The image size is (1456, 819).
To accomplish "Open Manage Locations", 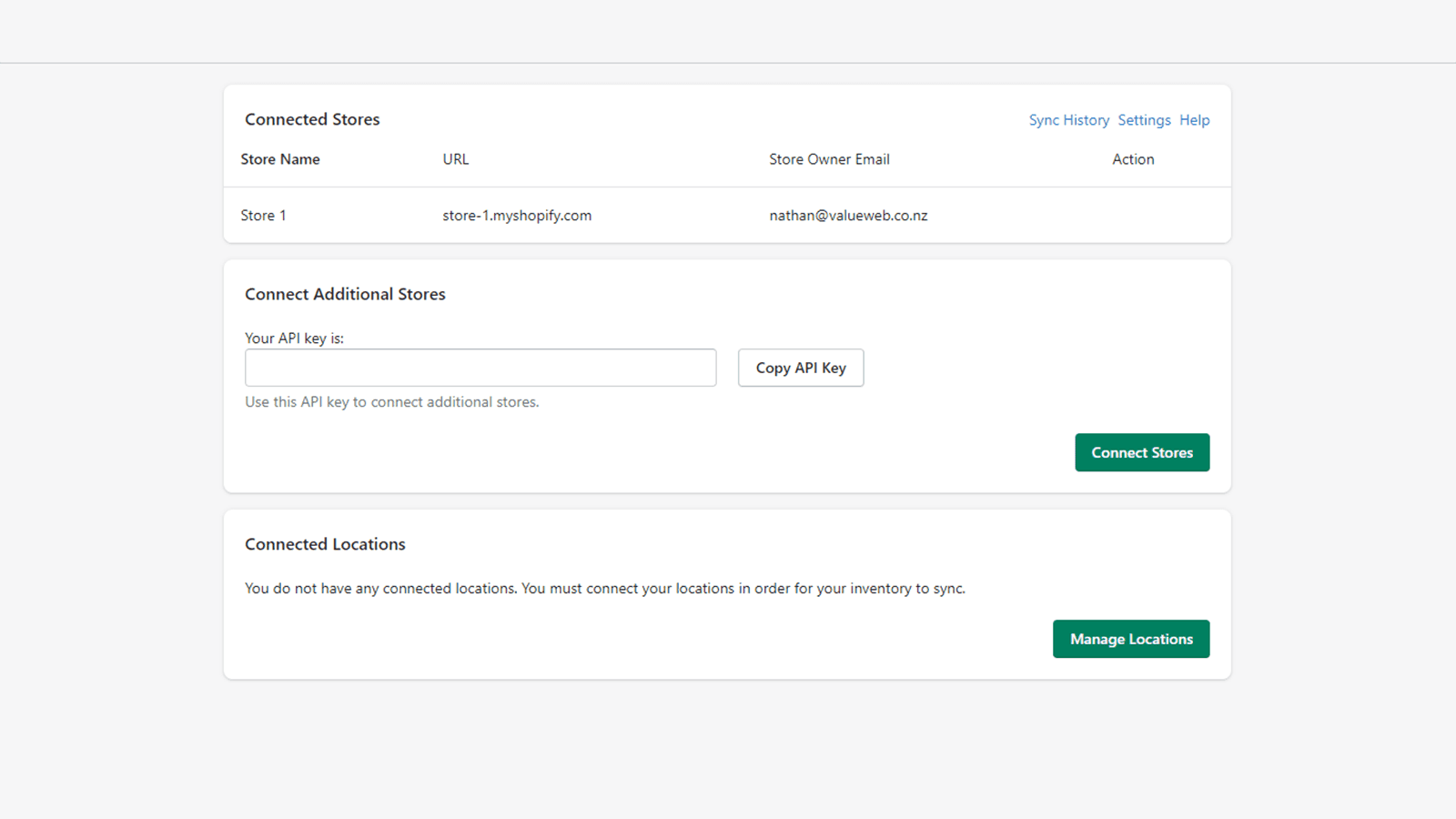I will point(1130,639).
